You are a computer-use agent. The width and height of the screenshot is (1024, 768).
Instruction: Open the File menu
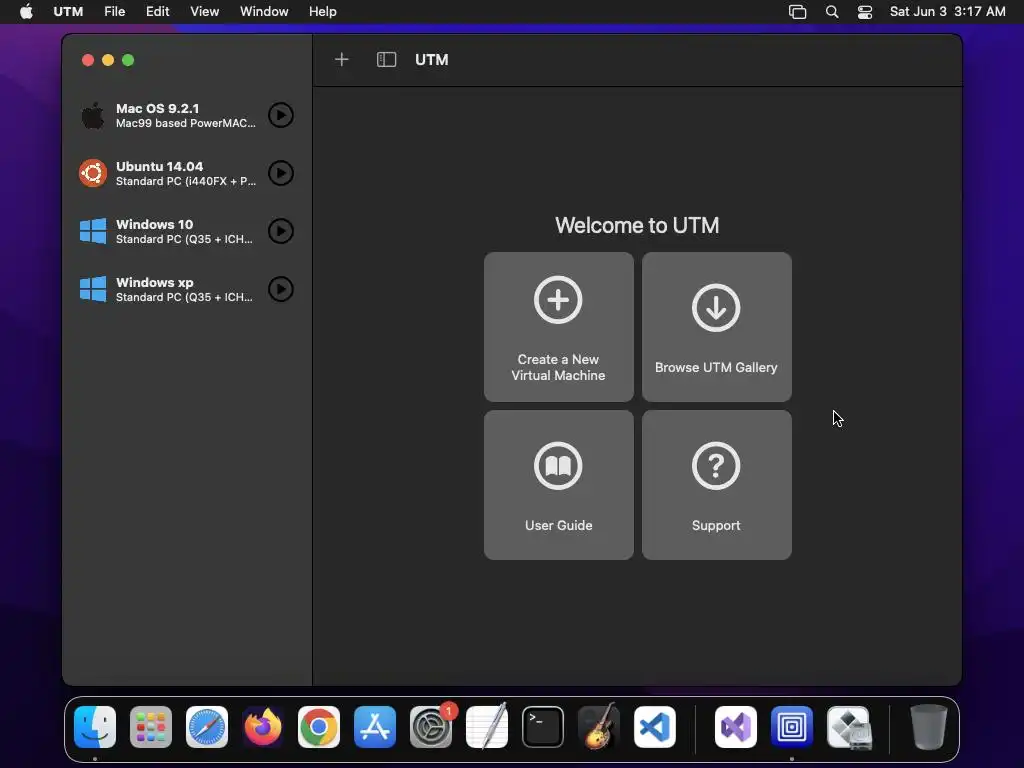pyautogui.click(x=114, y=12)
